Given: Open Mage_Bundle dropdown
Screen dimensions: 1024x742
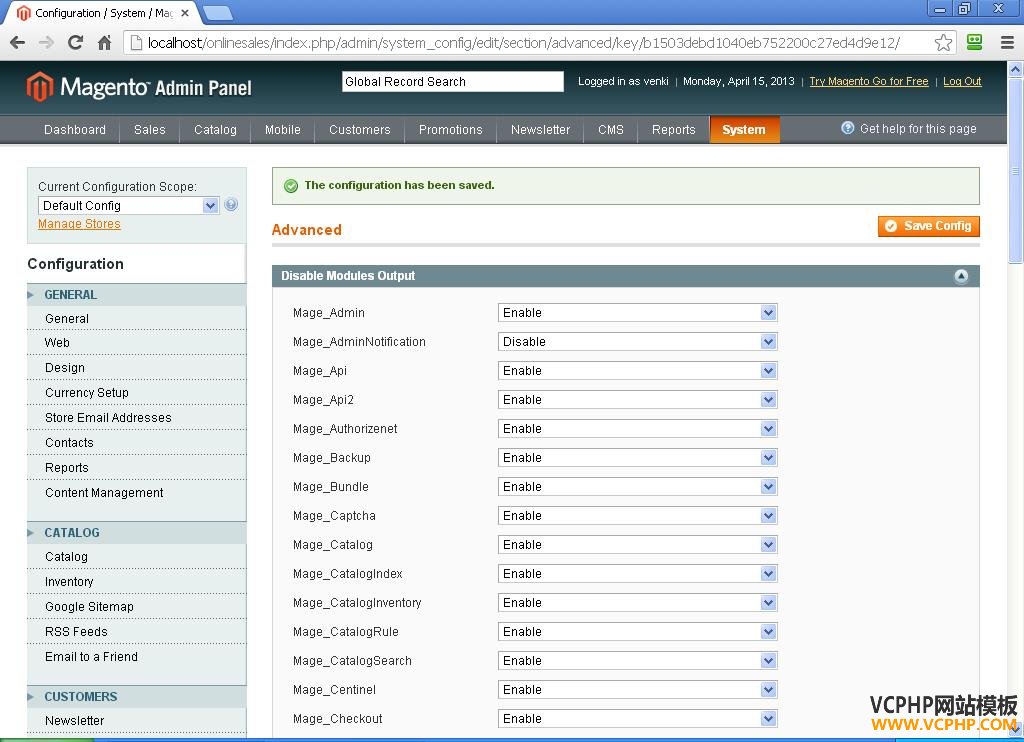Looking at the screenshot, I should coord(637,487).
